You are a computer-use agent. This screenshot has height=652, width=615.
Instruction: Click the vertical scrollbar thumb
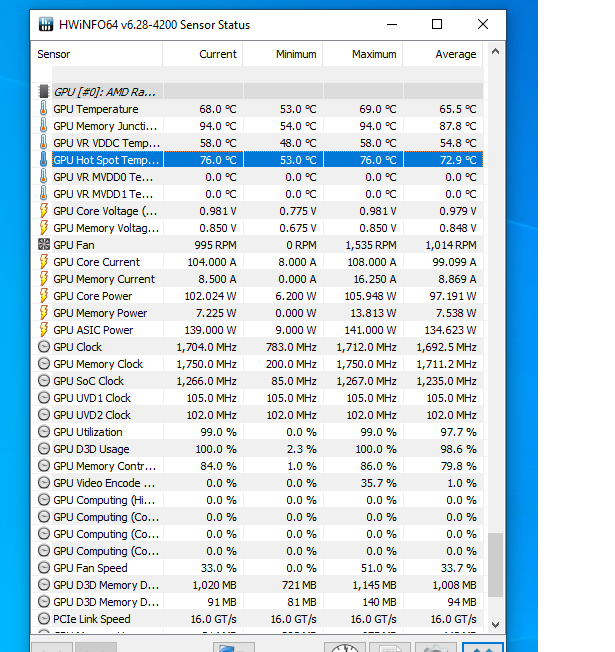point(495,565)
